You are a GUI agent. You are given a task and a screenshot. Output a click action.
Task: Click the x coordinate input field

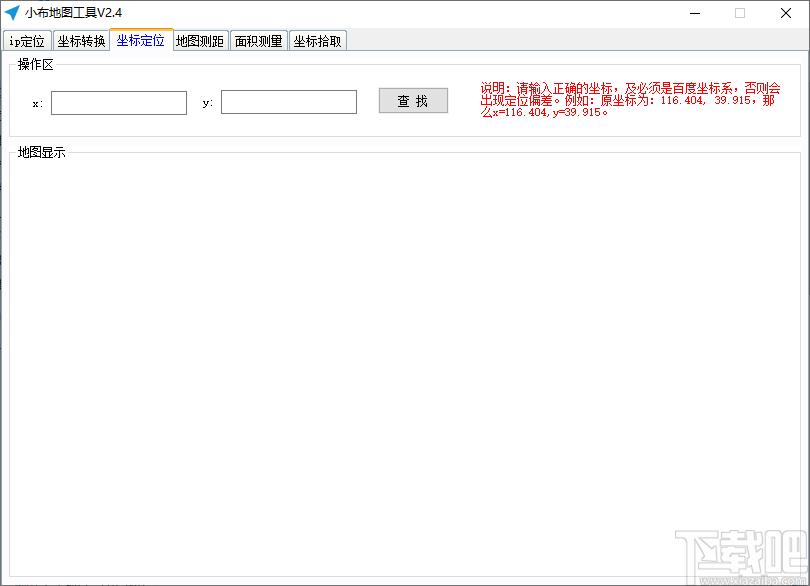[119, 103]
